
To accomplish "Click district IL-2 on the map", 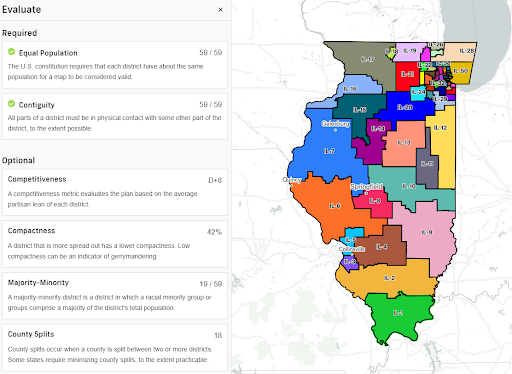I will [389, 278].
